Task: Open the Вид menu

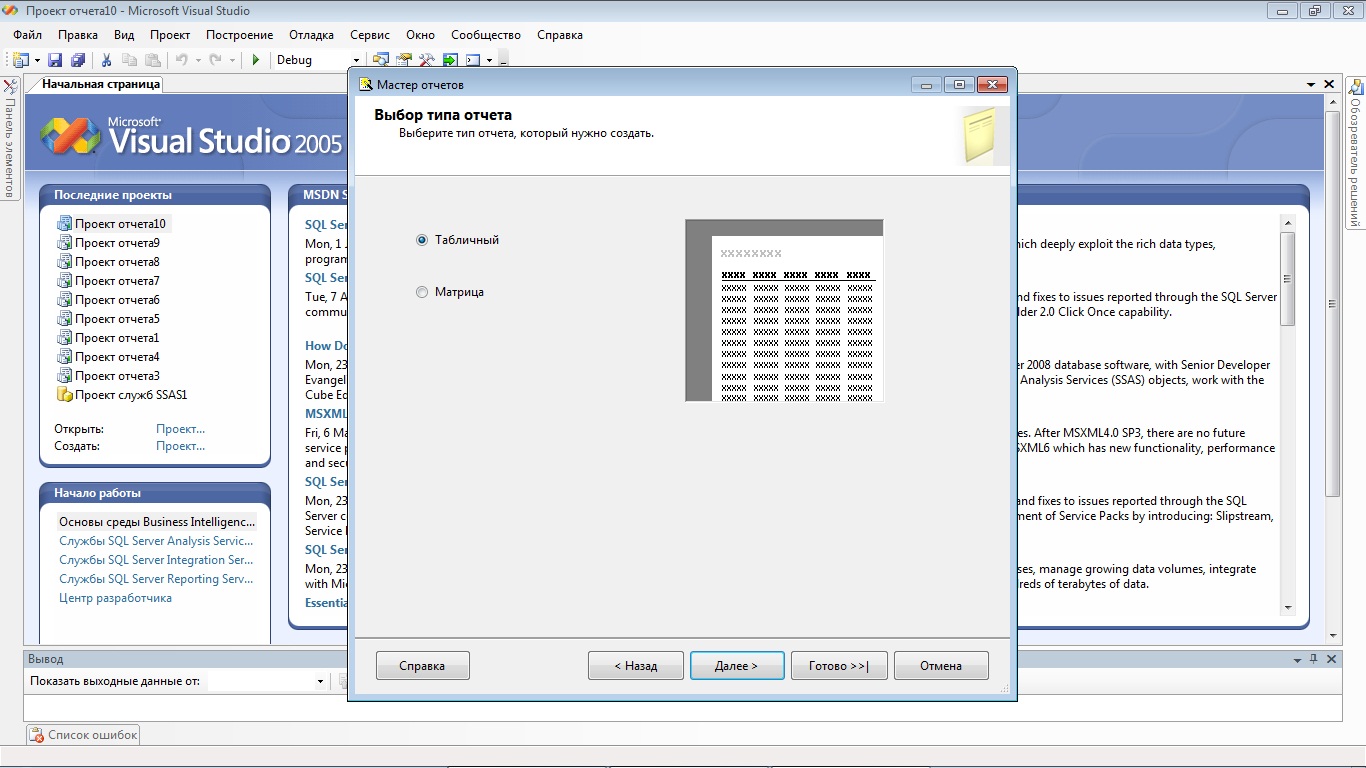Action: pos(124,35)
